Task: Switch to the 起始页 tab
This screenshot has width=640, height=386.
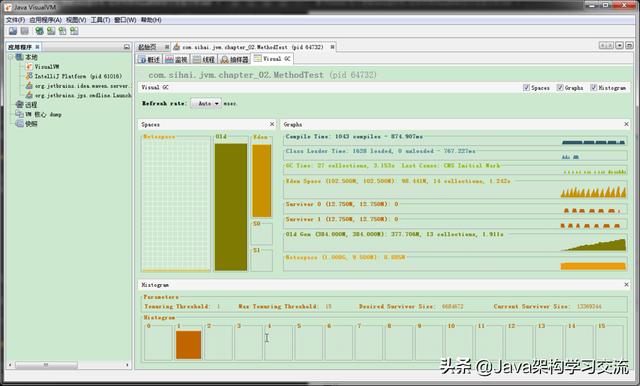Action: click(x=147, y=47)
